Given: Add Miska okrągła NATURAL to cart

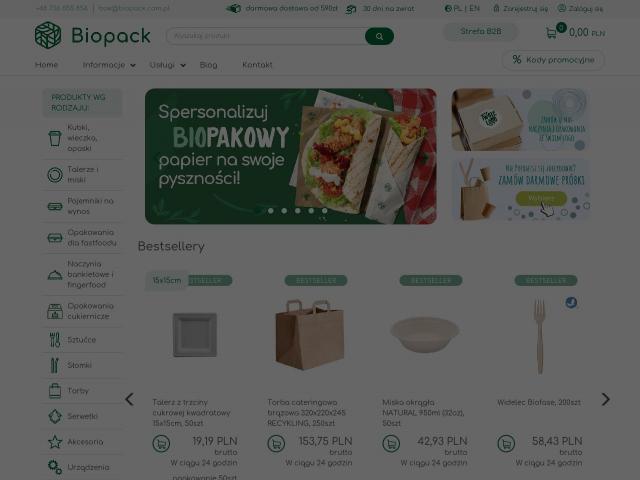Looking at the screenshot, I should [x=391, y=443].
